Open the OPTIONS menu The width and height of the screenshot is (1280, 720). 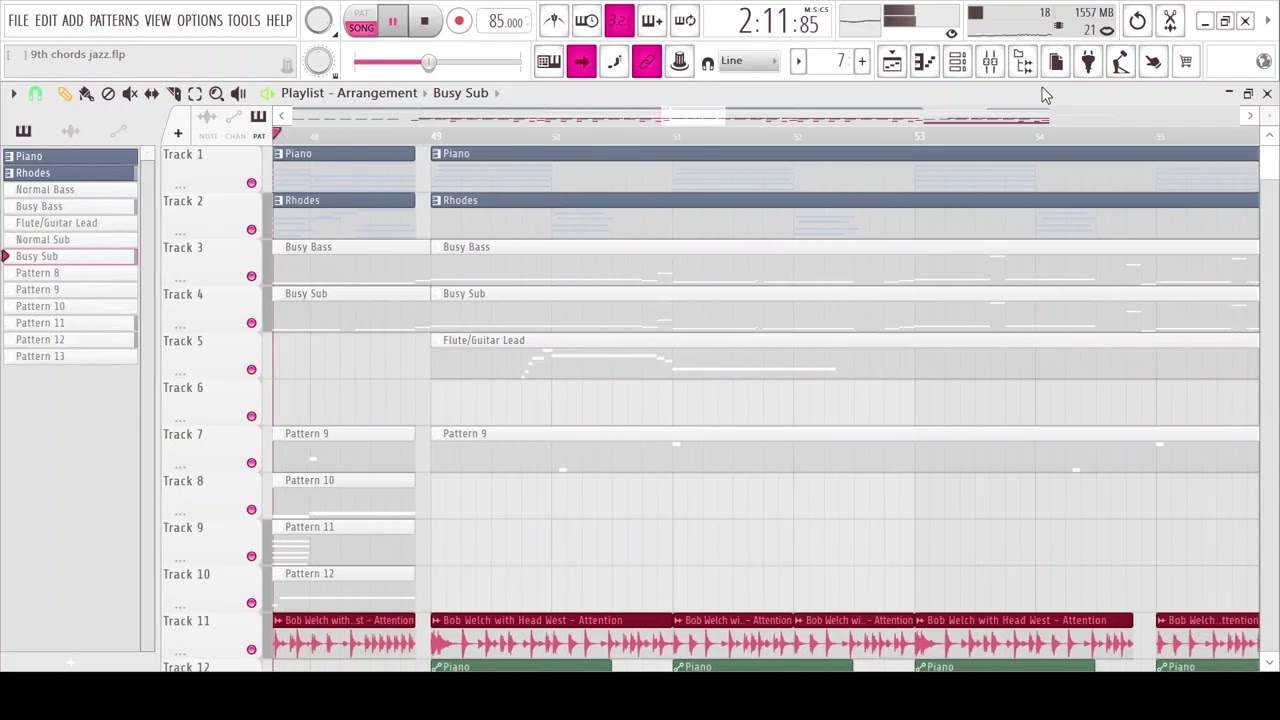click(x=200, y=20)
